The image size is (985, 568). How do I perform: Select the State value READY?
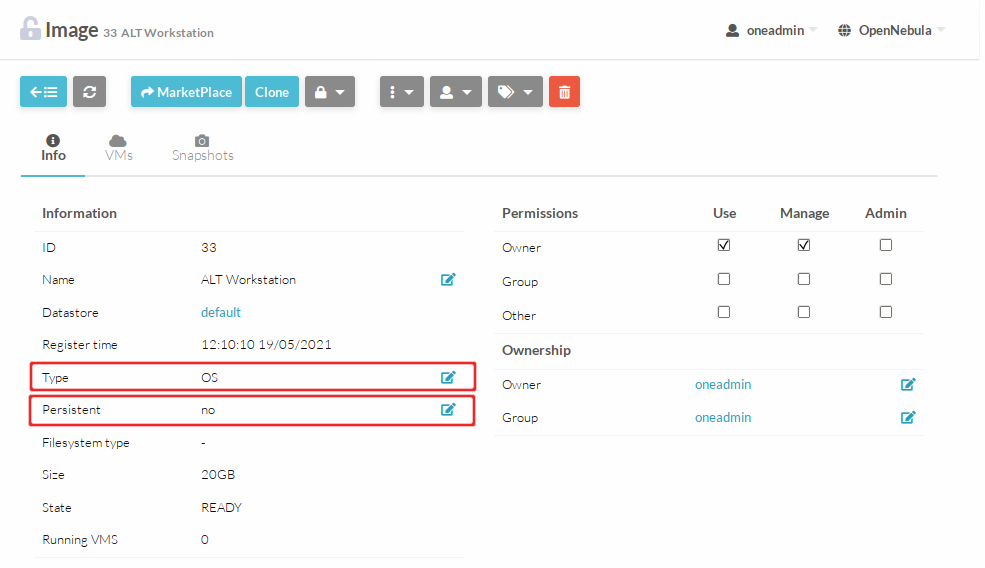[x=221, y=507]
